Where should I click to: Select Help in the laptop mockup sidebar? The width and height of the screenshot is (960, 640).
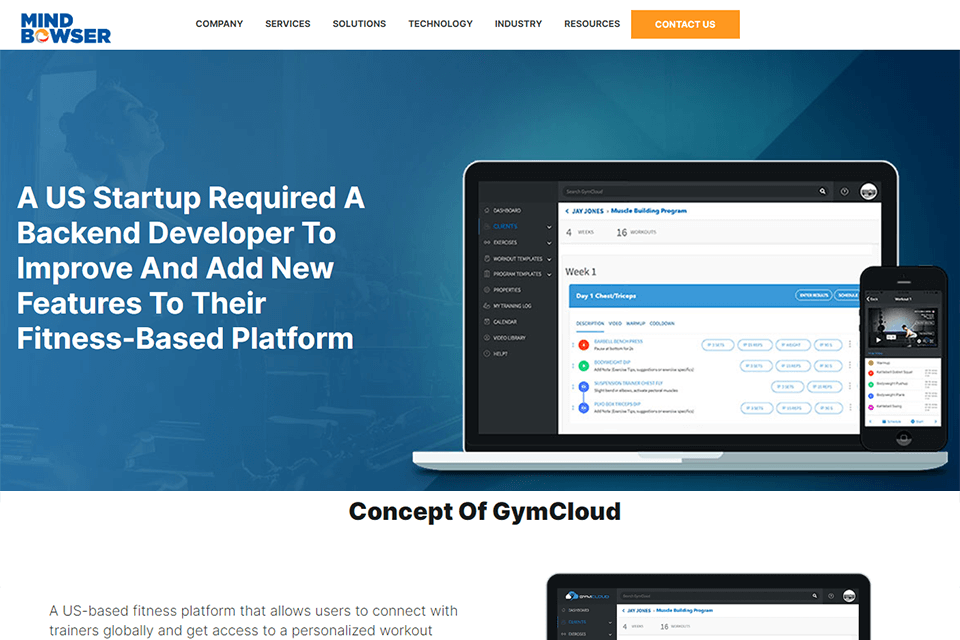click(500, 353)
